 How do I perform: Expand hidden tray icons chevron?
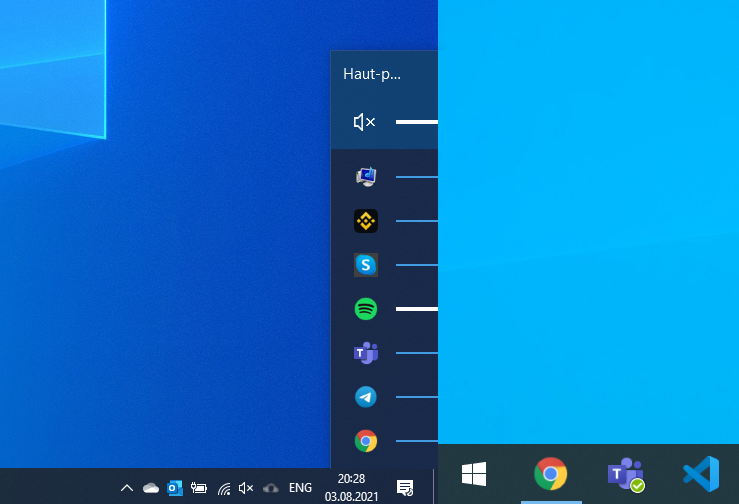tap(127, 488)
